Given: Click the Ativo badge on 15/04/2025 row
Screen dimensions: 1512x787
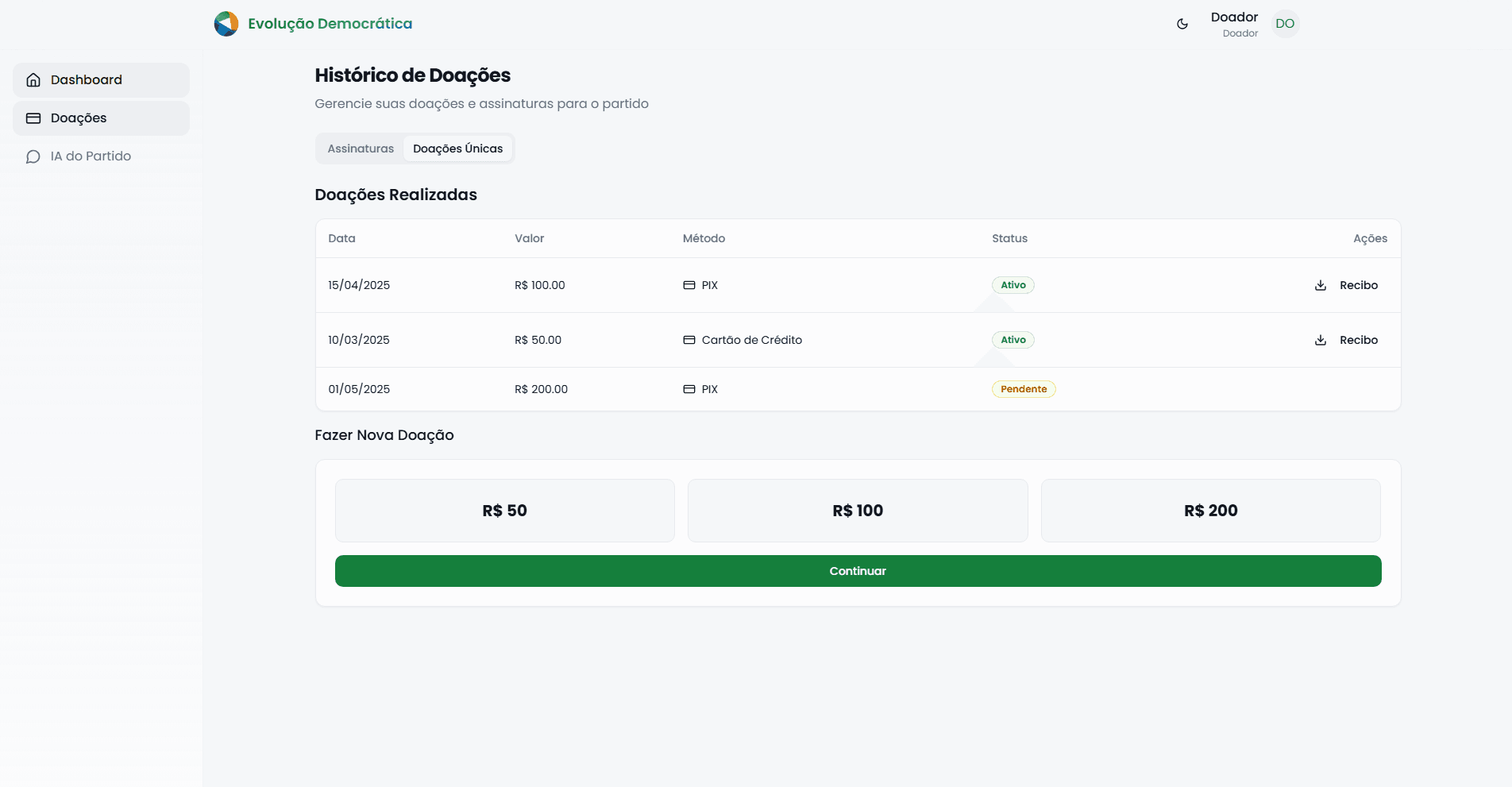Looking at the screenshot, I should (1012, 285).
